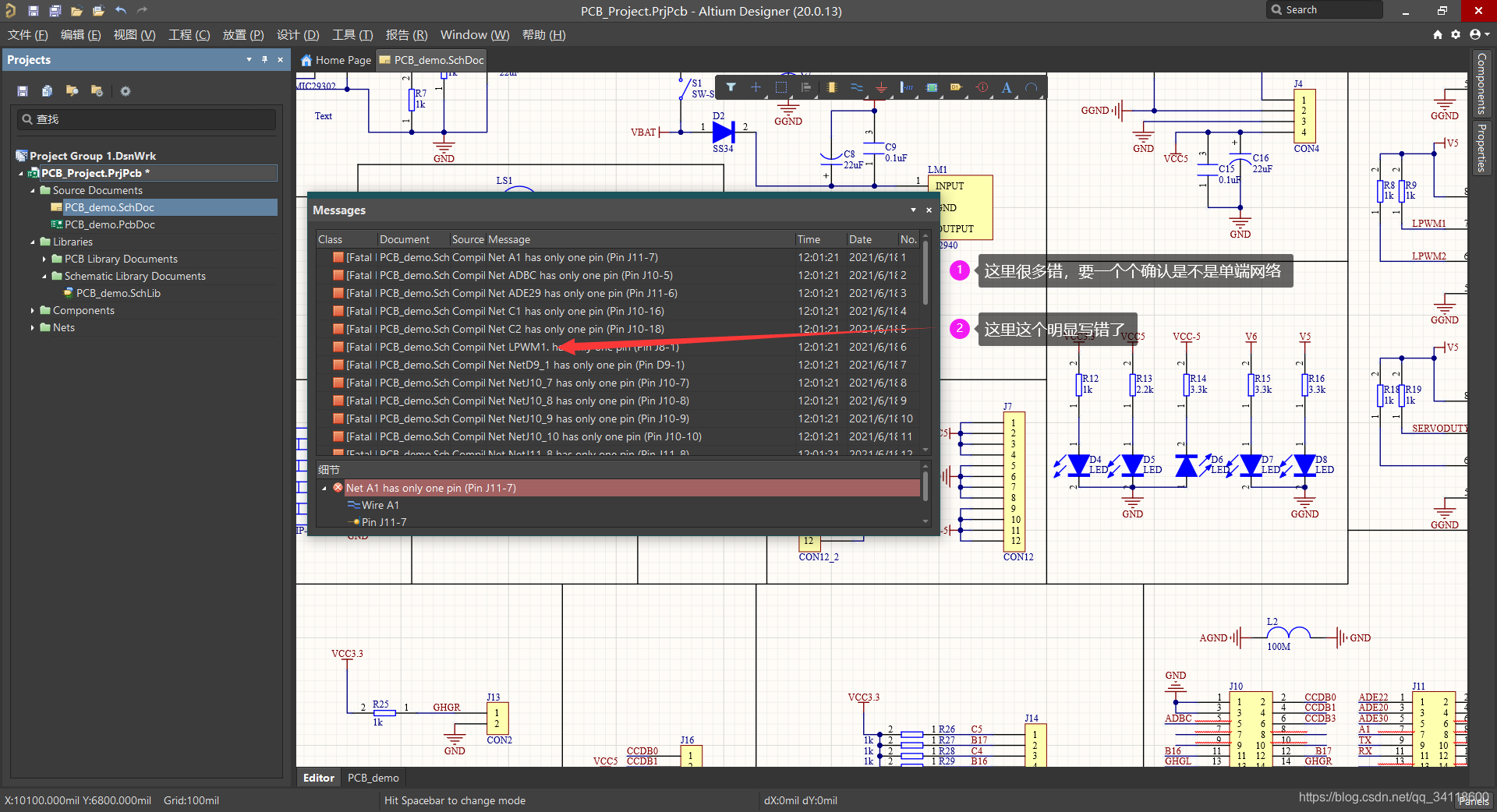Click the Move Object cross icon
The height and width of the screenshot is (812, 1497).
click(756, 87)
